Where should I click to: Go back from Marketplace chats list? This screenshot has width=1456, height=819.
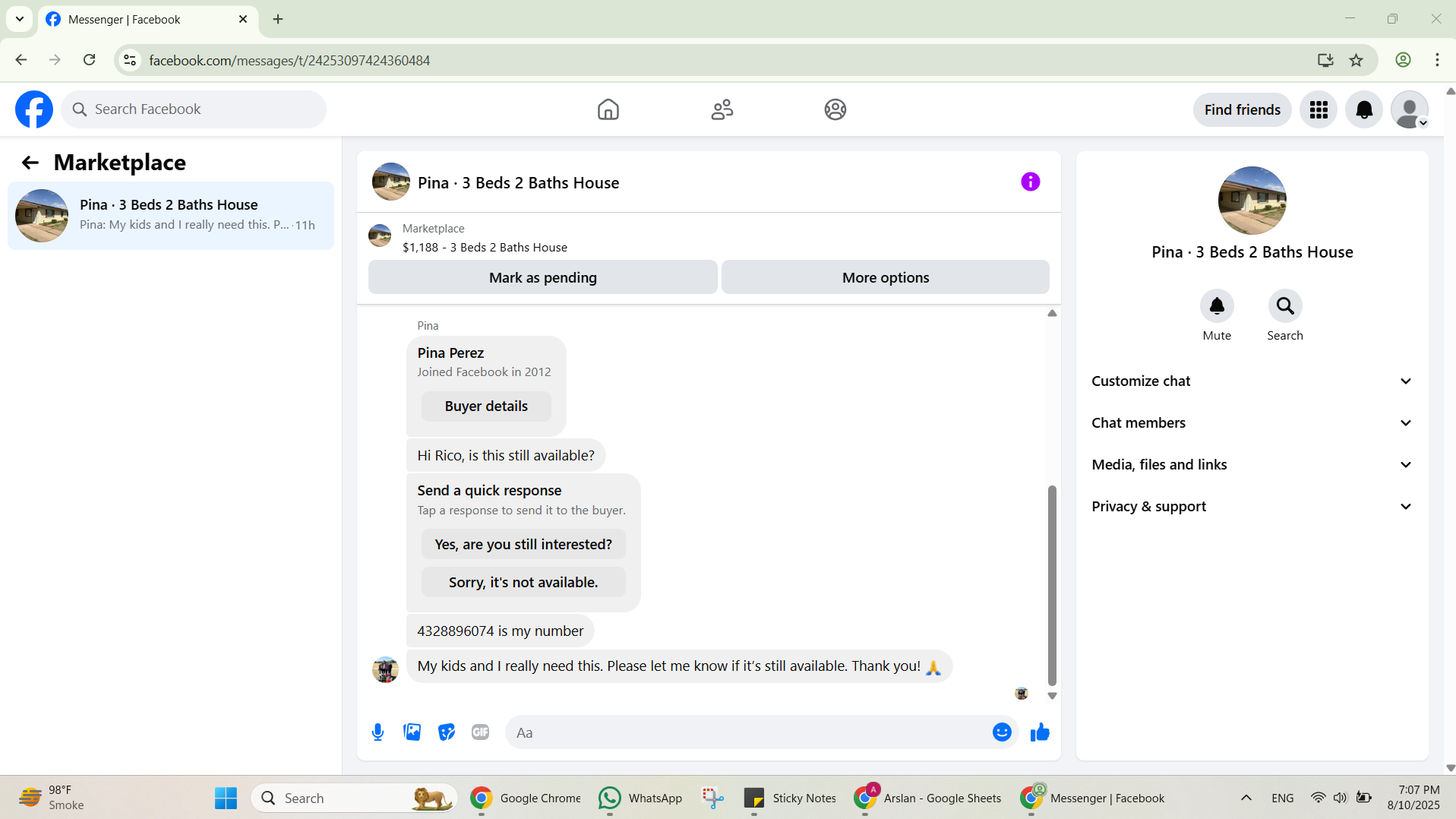point(30,163)
